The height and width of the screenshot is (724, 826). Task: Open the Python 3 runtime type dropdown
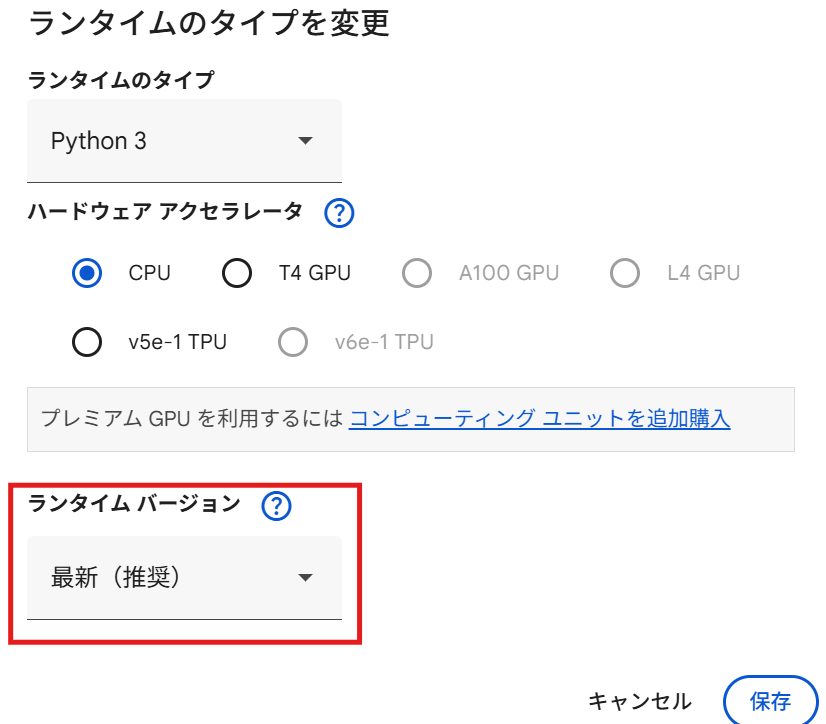(184, 141)
